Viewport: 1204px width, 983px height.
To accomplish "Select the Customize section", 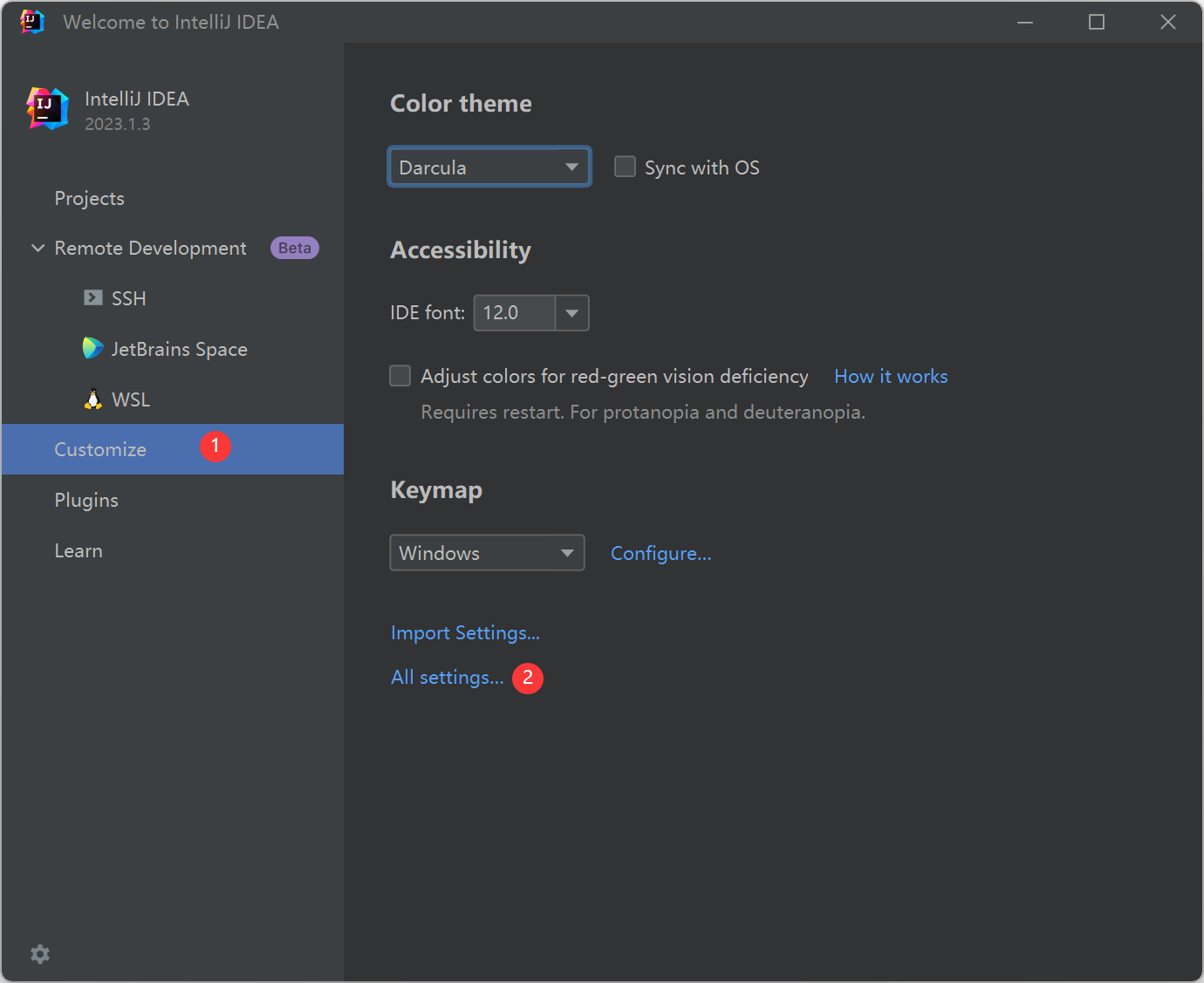I will [173, 449].
